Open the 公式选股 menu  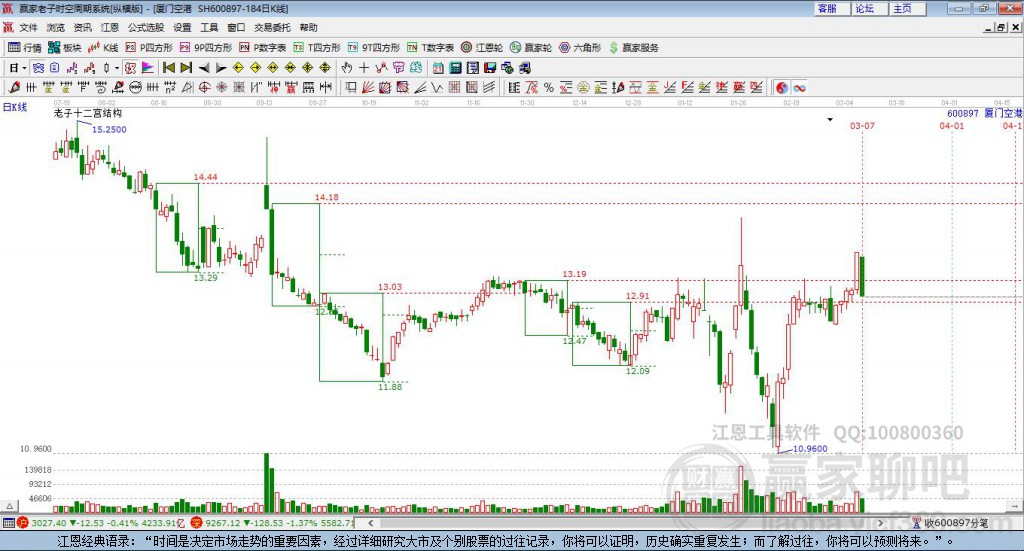click(146, 27)
